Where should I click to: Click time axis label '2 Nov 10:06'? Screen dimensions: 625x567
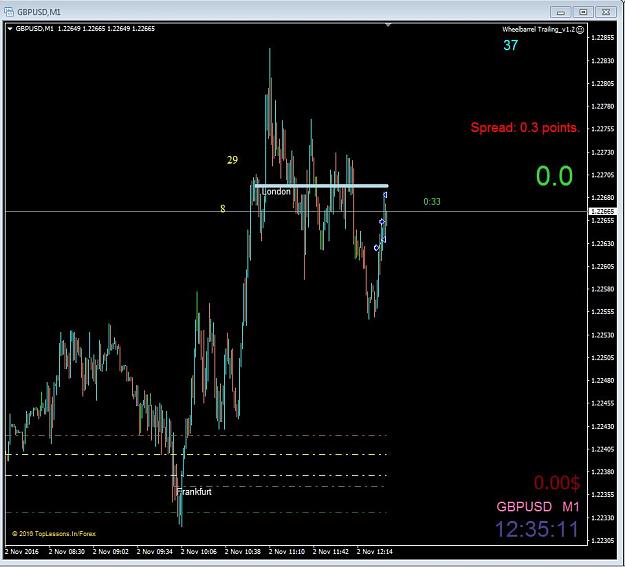coord(199,552)
